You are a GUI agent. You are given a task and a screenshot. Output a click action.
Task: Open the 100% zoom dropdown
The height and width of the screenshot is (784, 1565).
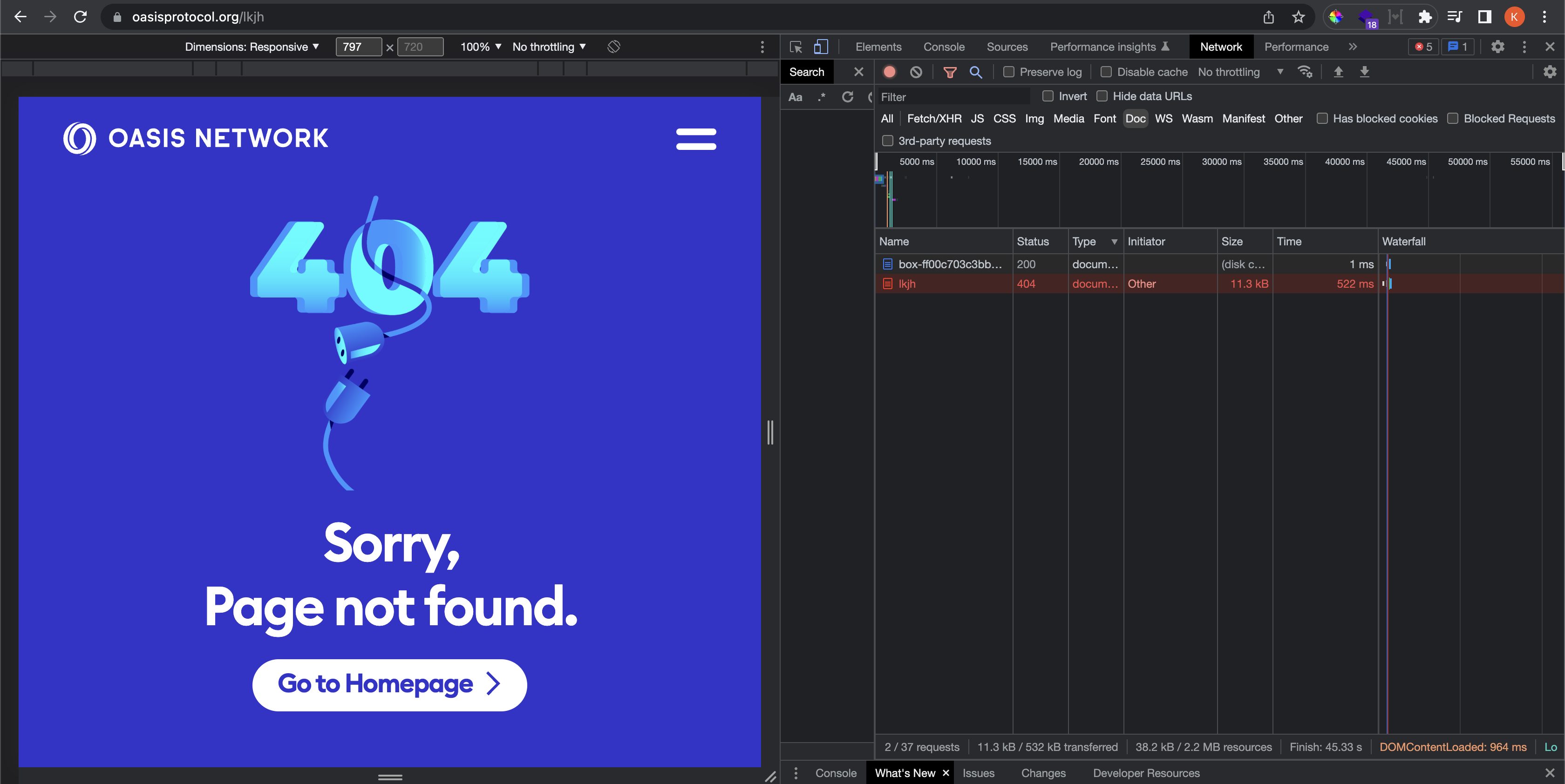pos(481,47)
